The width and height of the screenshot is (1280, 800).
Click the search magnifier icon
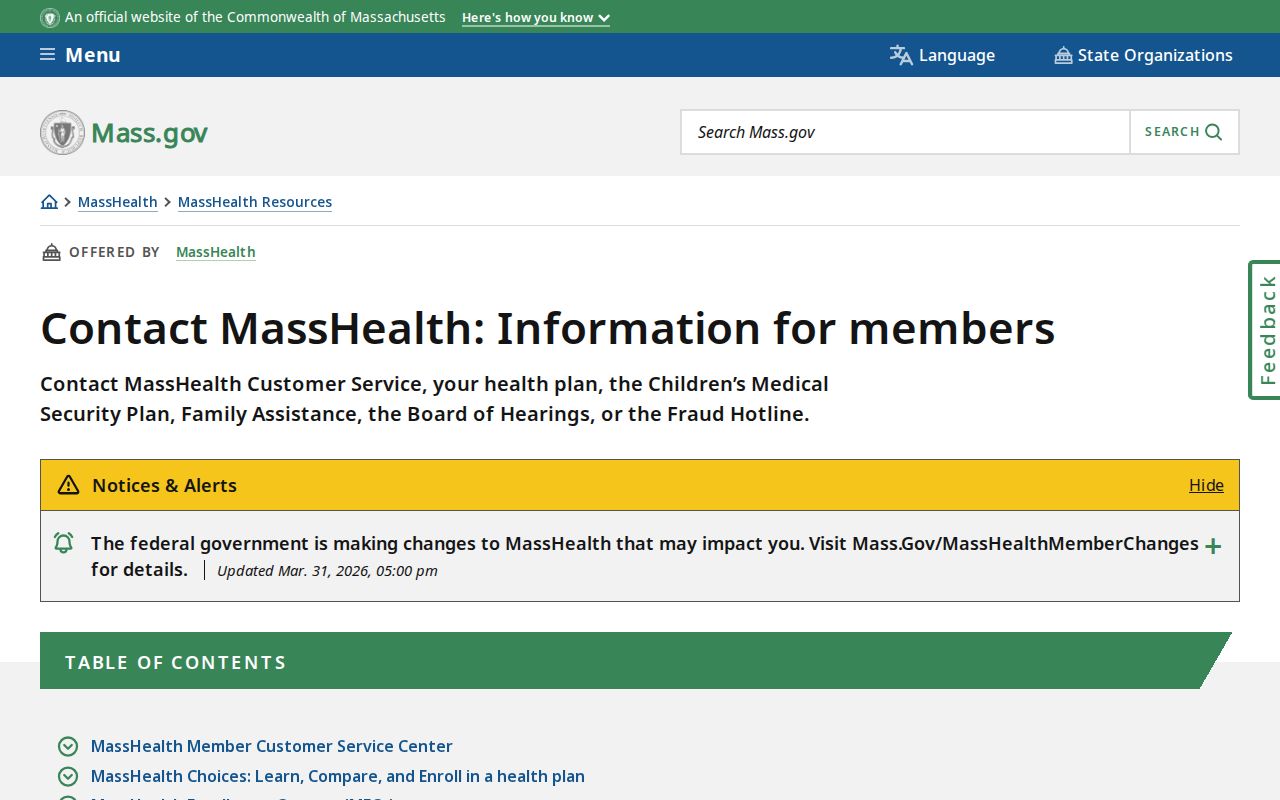point(1214,132)
